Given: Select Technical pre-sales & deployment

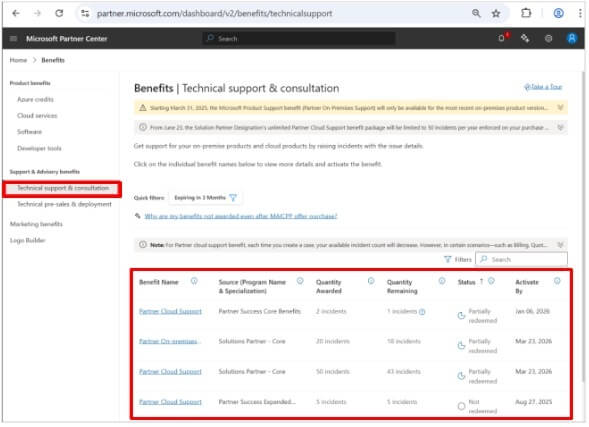Looking at the screenshot, I should tap(64, 204).
